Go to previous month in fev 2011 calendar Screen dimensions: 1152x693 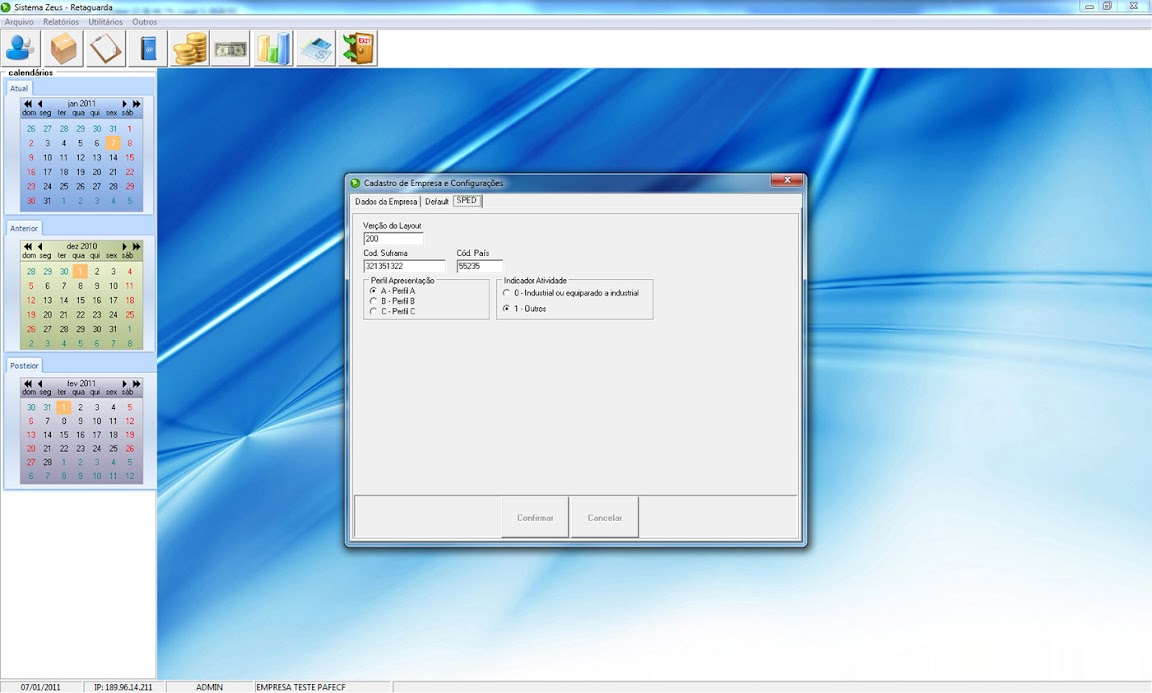click(40, 384)
